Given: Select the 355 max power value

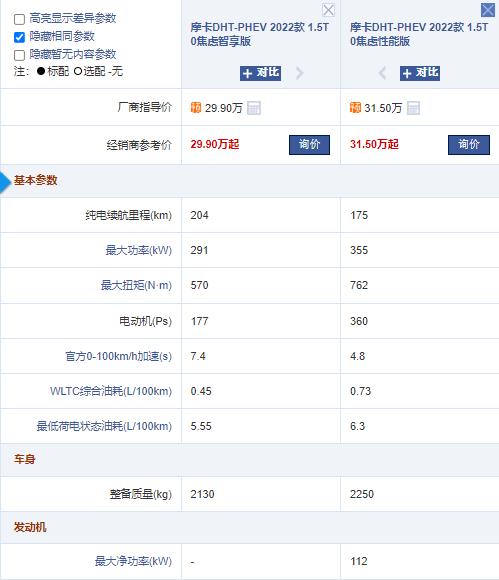Looking at the screenshot, I should [x=359, y=250].
